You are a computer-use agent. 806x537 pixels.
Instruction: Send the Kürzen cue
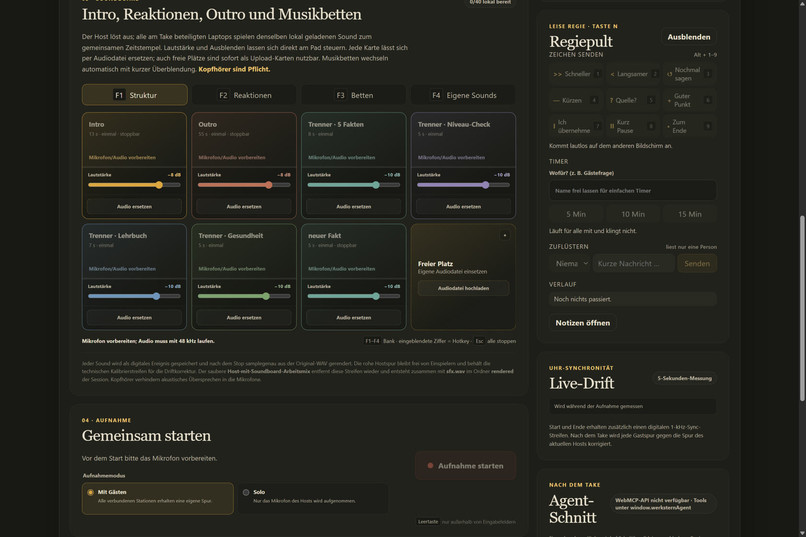point(576,100)
